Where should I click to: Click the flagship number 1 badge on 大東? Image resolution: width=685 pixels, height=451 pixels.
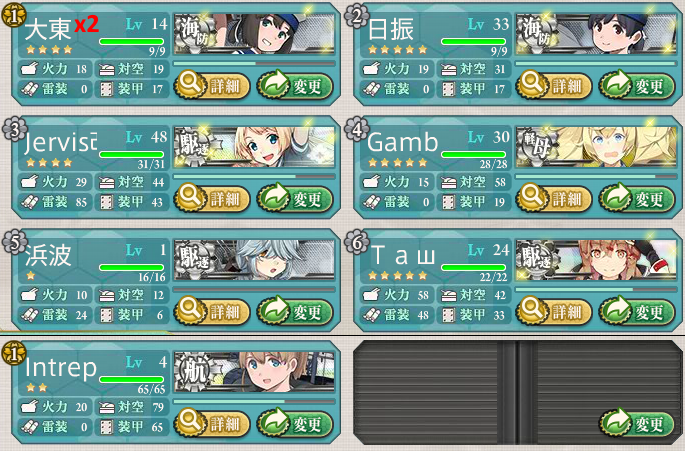pyautogui.click(x=13, y=15)
